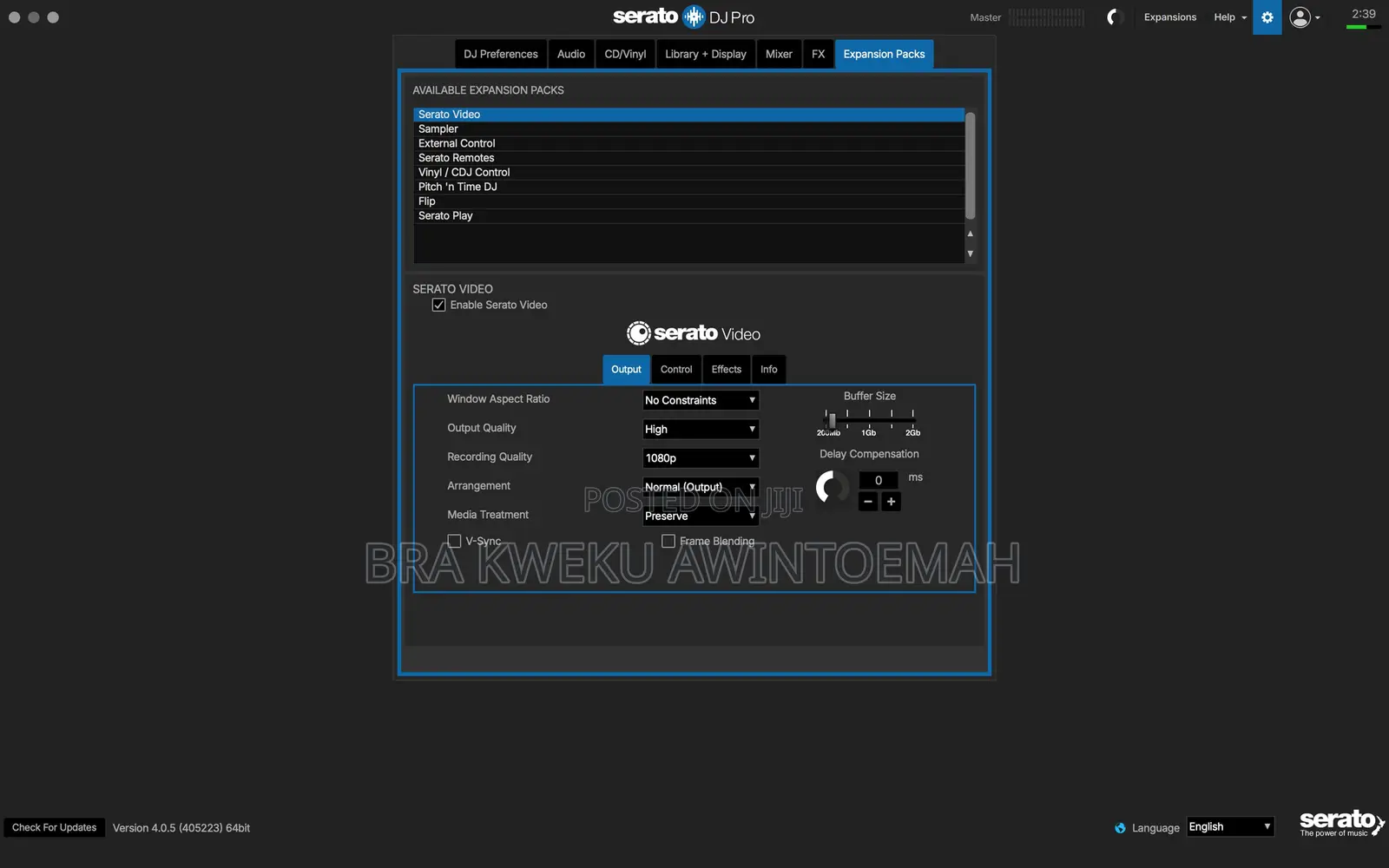1389x868 pixels.
Task: Click the expansion list down arrow
Action: [970, 253]
